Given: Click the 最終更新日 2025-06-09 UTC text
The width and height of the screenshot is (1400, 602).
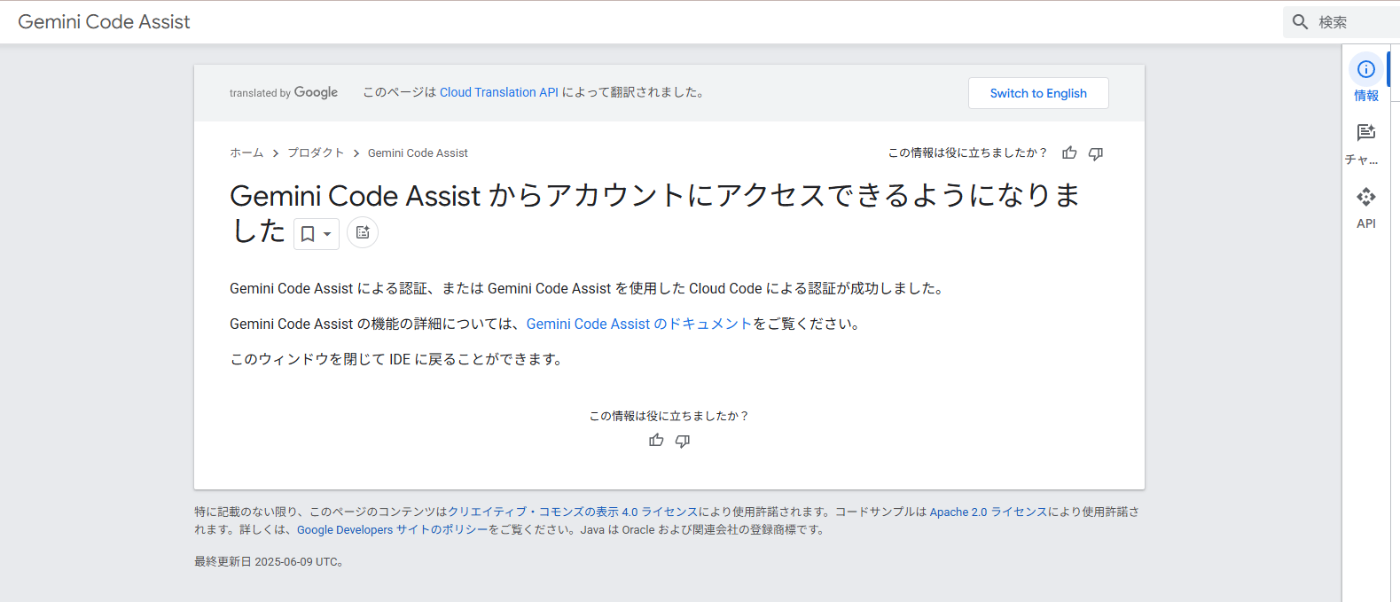Looking at the screenshot, I should coord(270,562).
